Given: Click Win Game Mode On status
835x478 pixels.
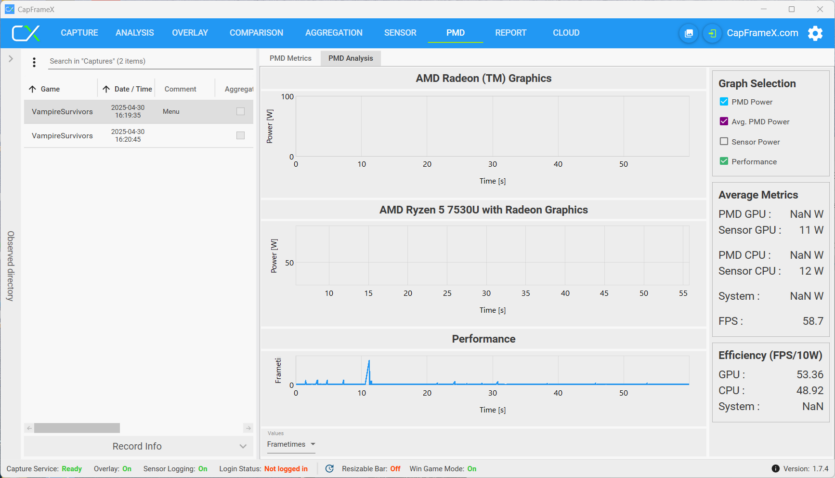Looking at the screenshot, I should pyautogui.click(x=443, y=468).
